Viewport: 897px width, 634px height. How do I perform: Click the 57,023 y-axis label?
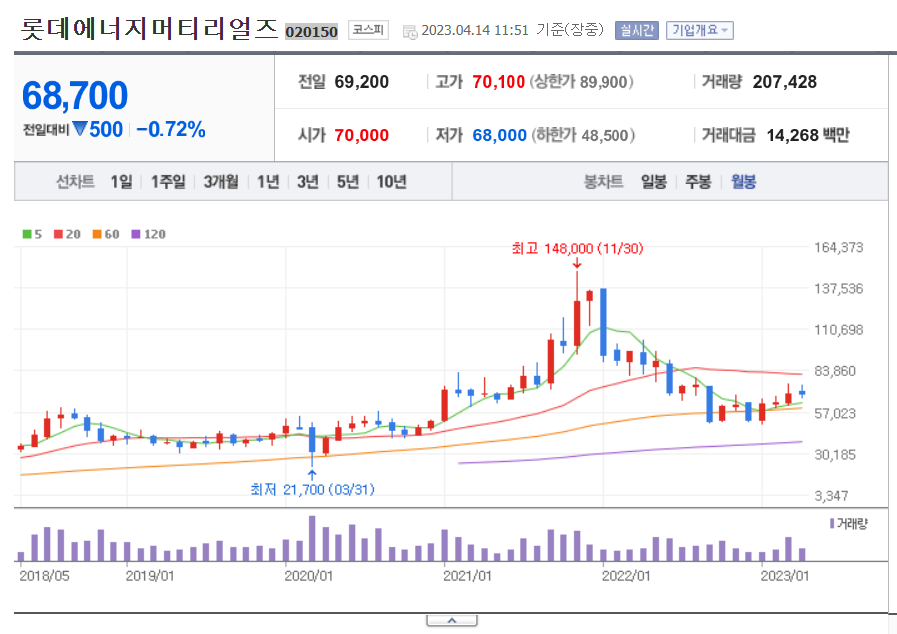(x=835, y=413)
